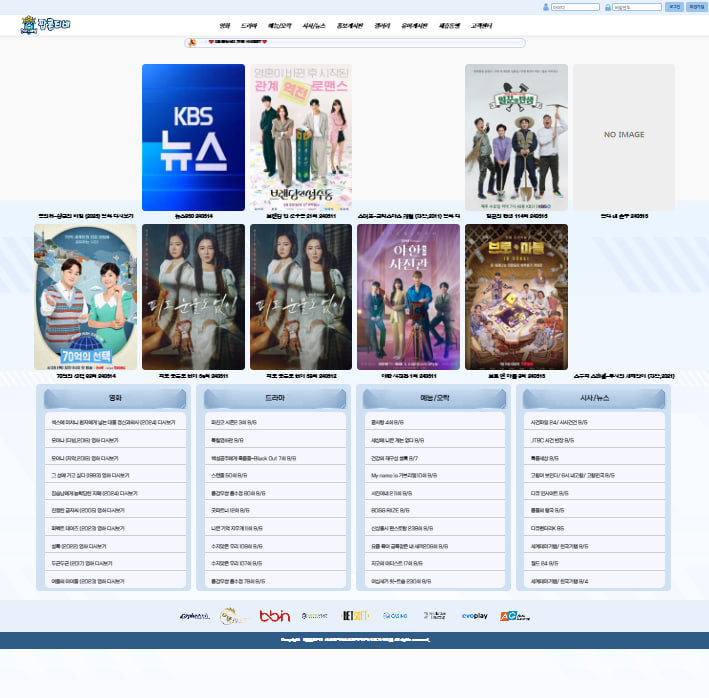Open the first sponsor logo left of gold emblem
The image size is (709, 698).
194,616
